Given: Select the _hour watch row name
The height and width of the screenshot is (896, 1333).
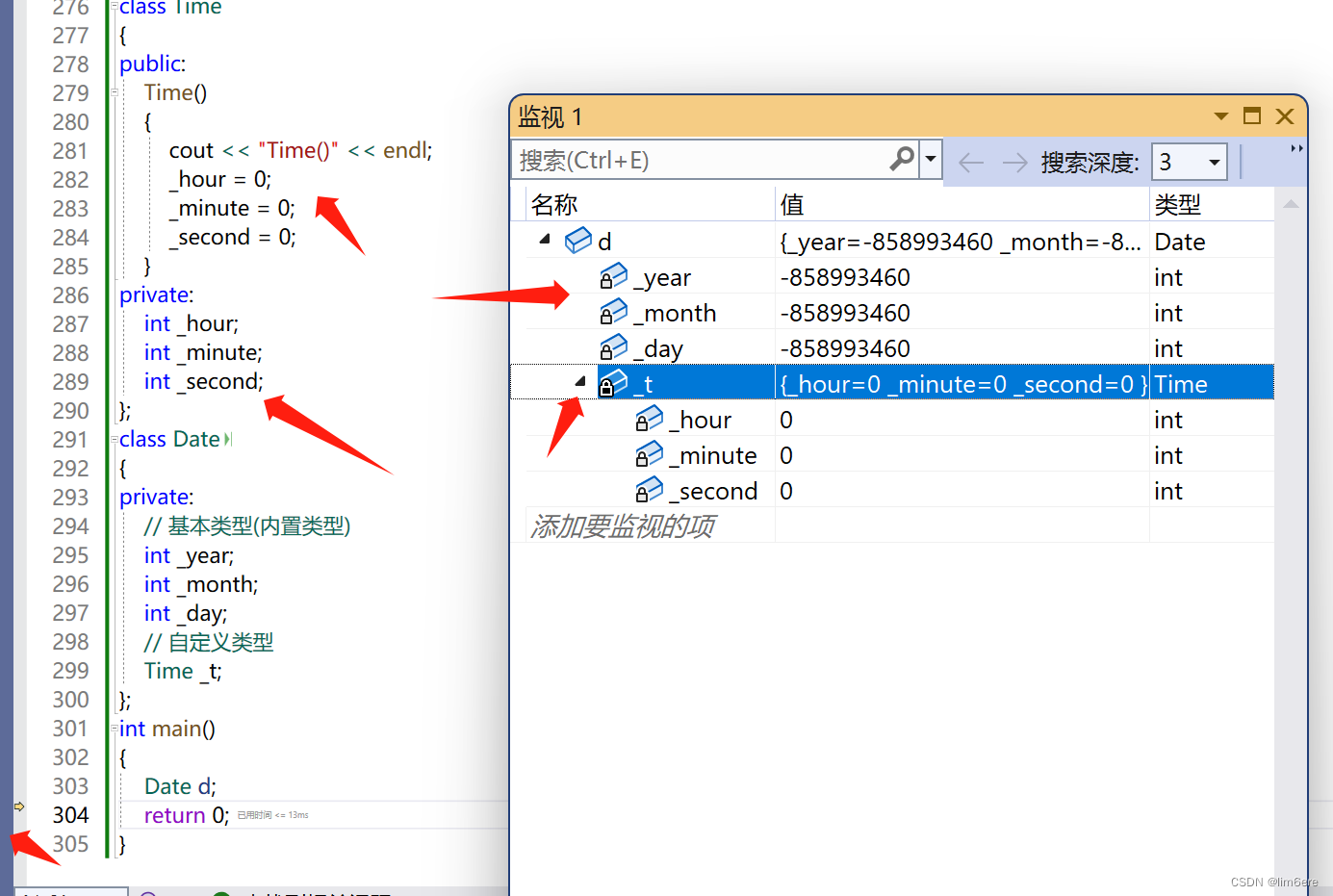Looking at the screenshot, I should pos(701,421).
